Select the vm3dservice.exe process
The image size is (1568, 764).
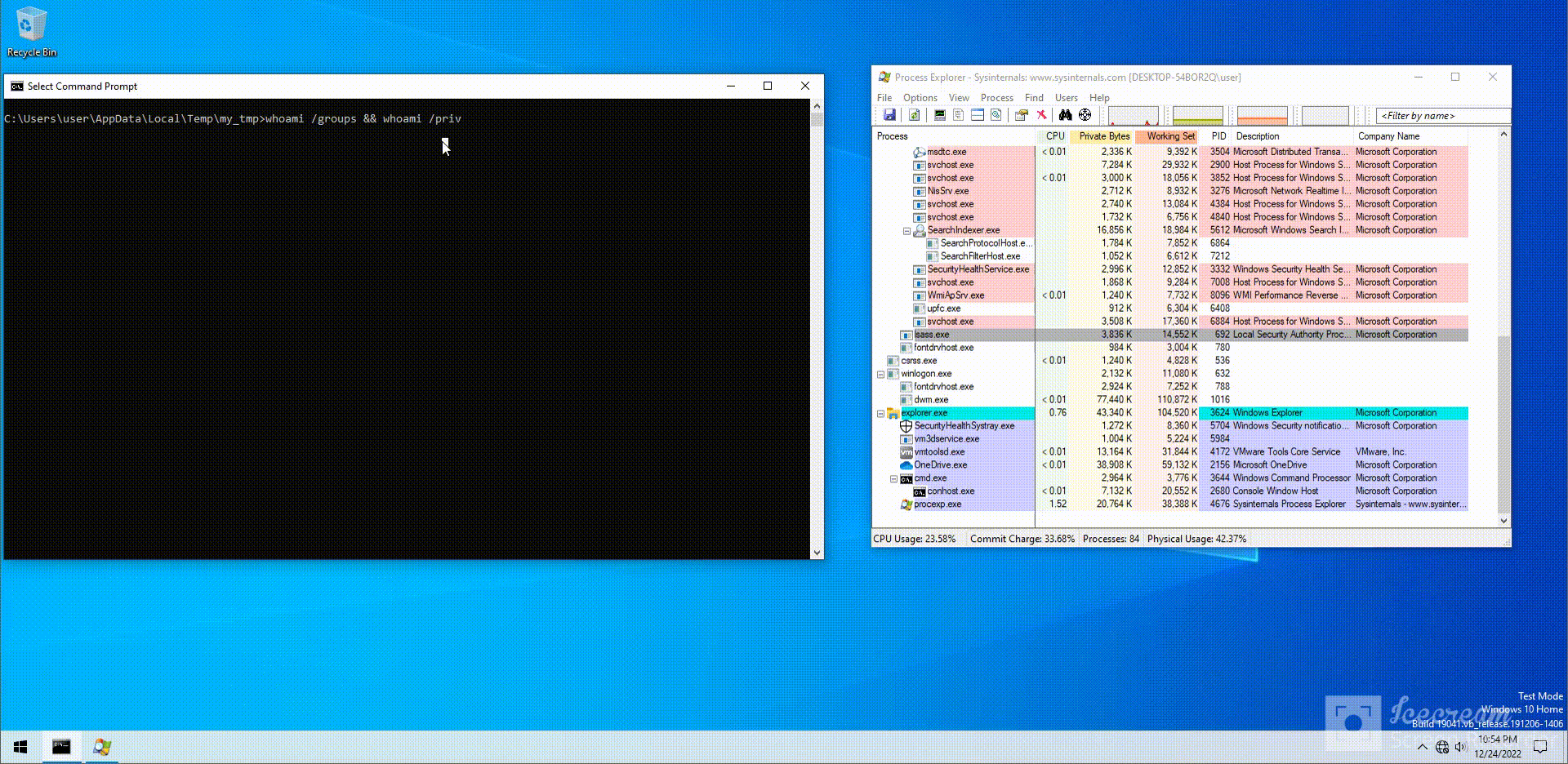(x=947, y=439)
